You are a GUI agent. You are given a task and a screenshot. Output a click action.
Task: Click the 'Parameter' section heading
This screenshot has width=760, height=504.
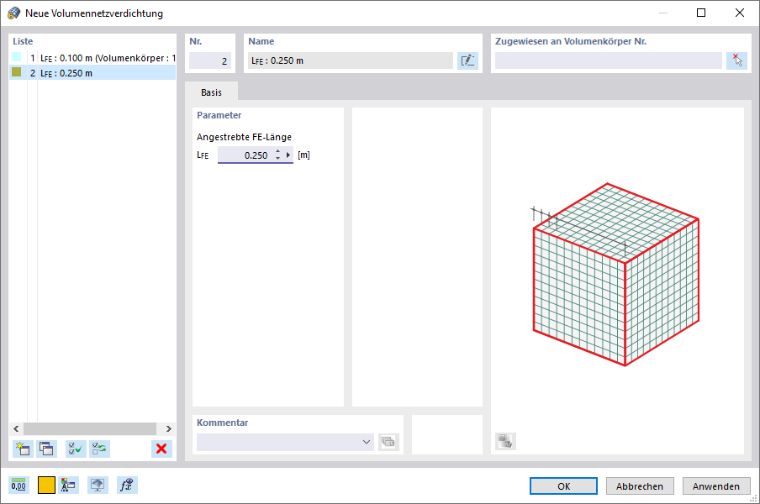click(219, 115)
